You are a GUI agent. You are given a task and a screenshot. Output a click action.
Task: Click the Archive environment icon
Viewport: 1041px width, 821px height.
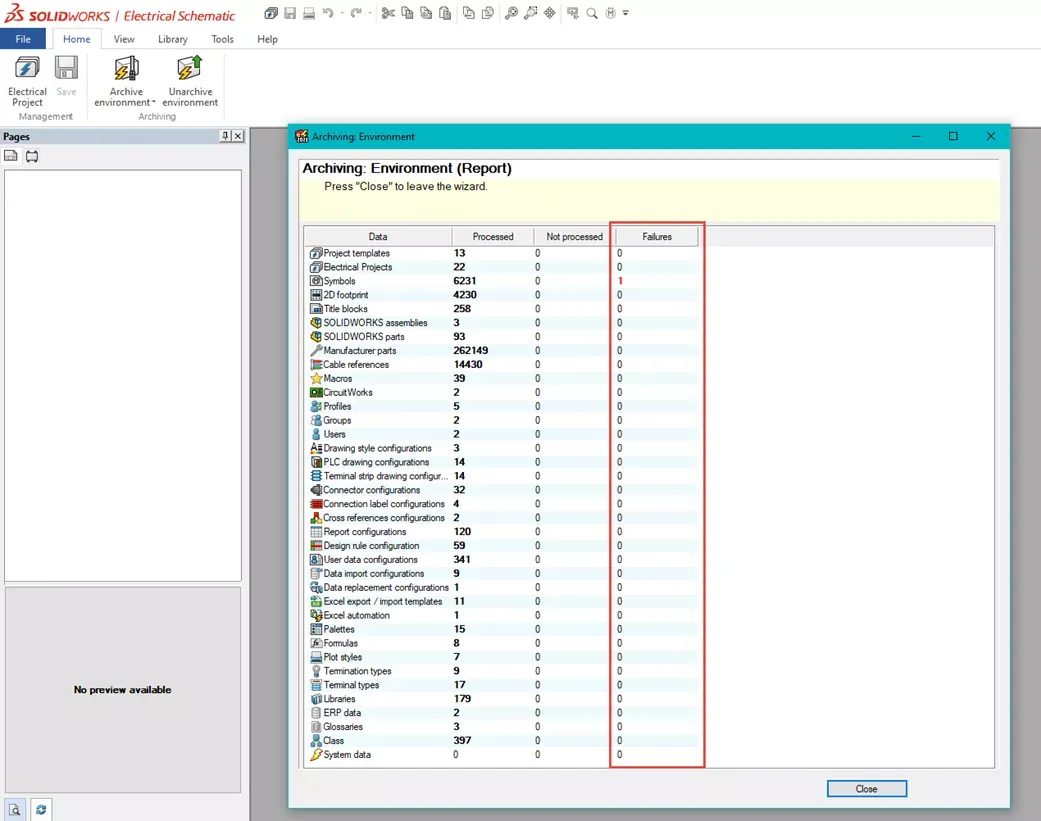pos(126,68)
